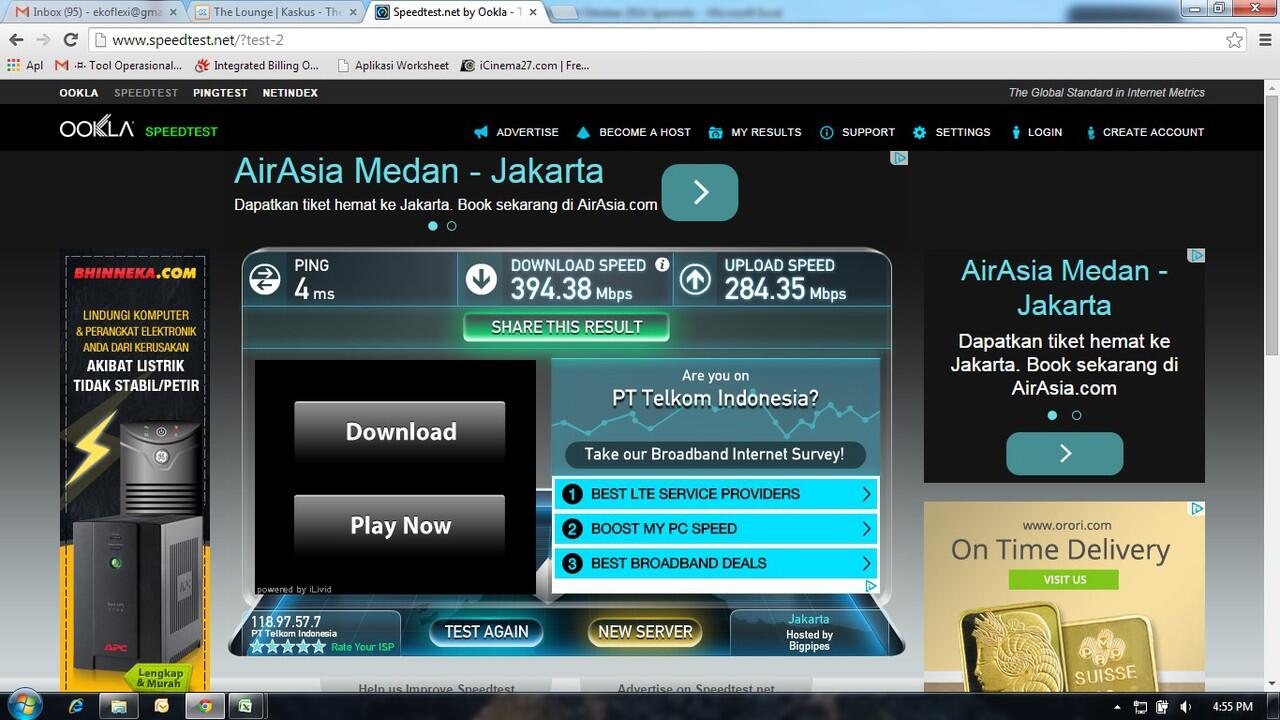Viewport: 1280px width, 720px height.
Task: Open Integrated Billing bookmark
Action: 258,65
